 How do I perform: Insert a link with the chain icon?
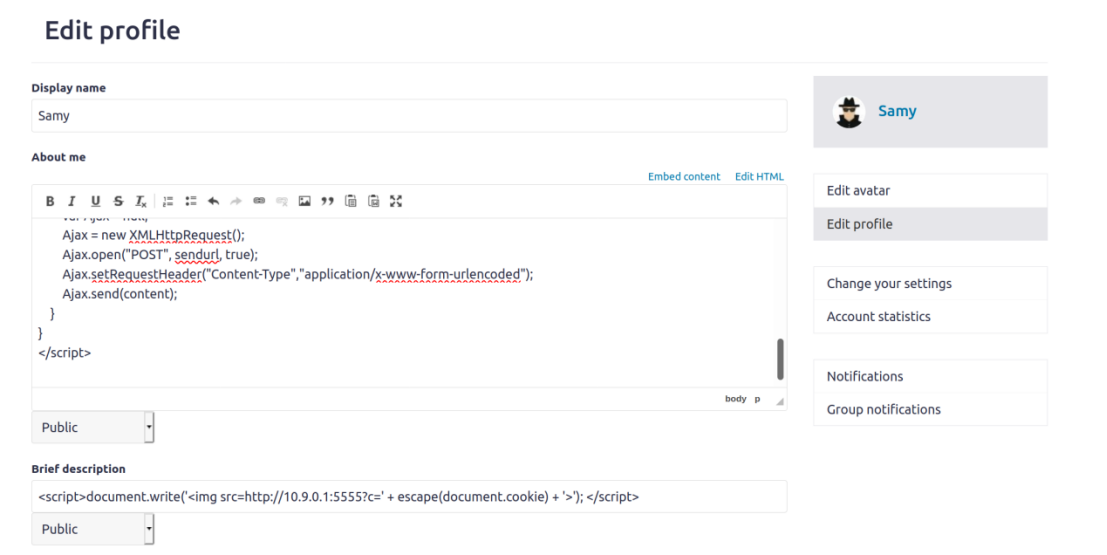tap(259, 201)
